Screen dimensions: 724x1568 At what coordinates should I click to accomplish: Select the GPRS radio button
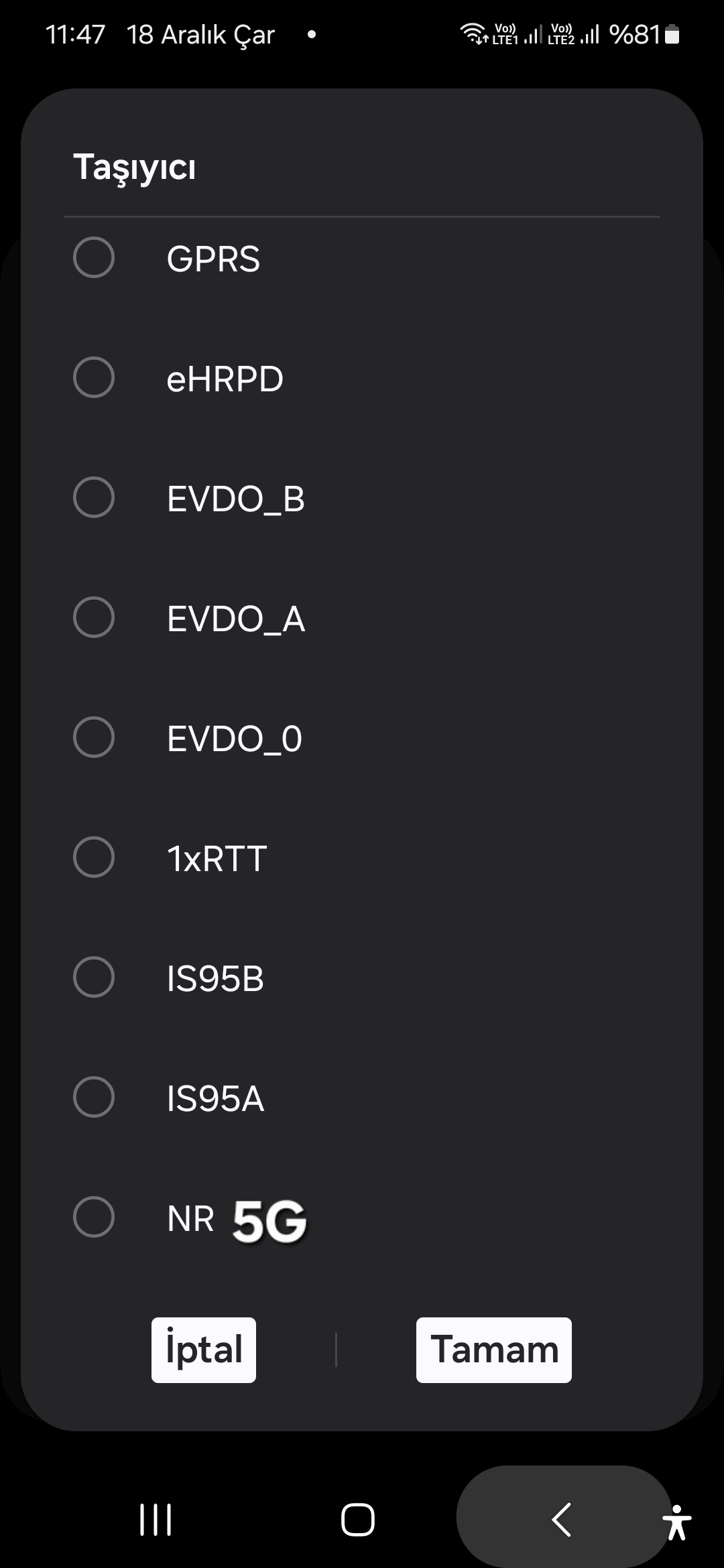(x=93, y=257)
